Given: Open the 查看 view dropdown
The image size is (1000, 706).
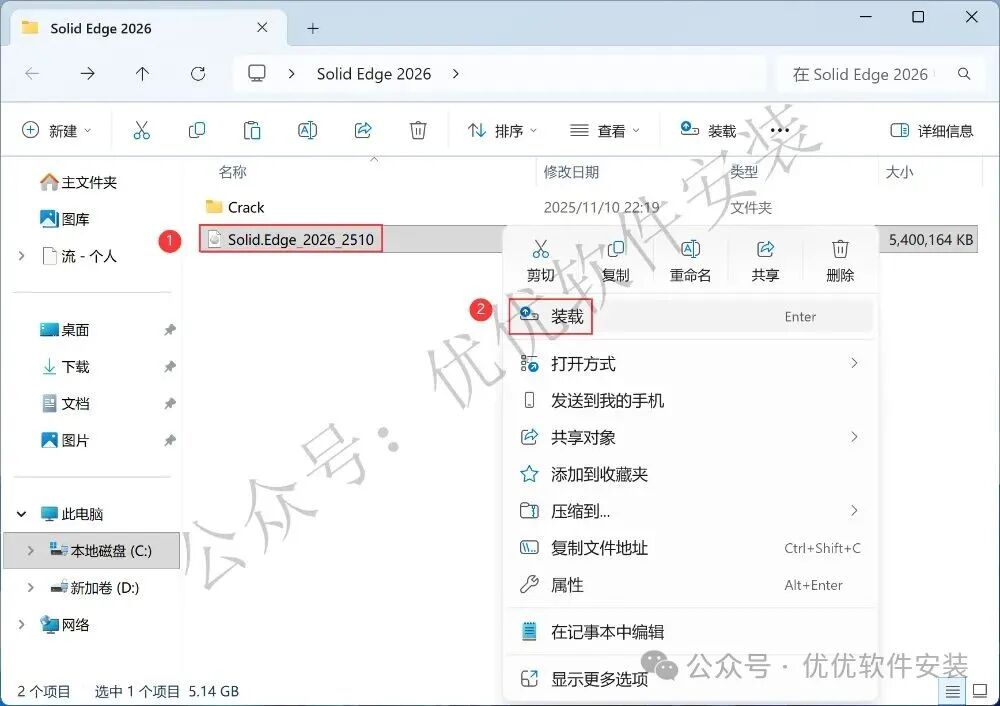Looking at the screenshot, I should 605,131.
